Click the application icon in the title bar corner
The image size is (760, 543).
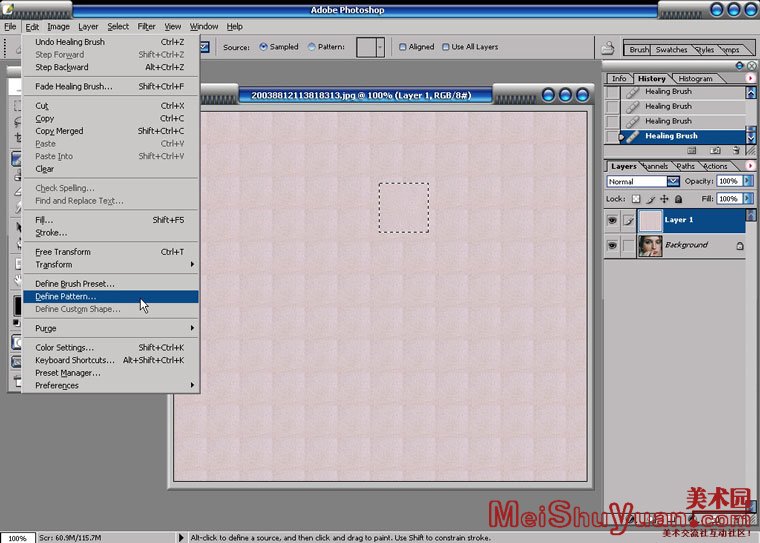pos(7,8)
